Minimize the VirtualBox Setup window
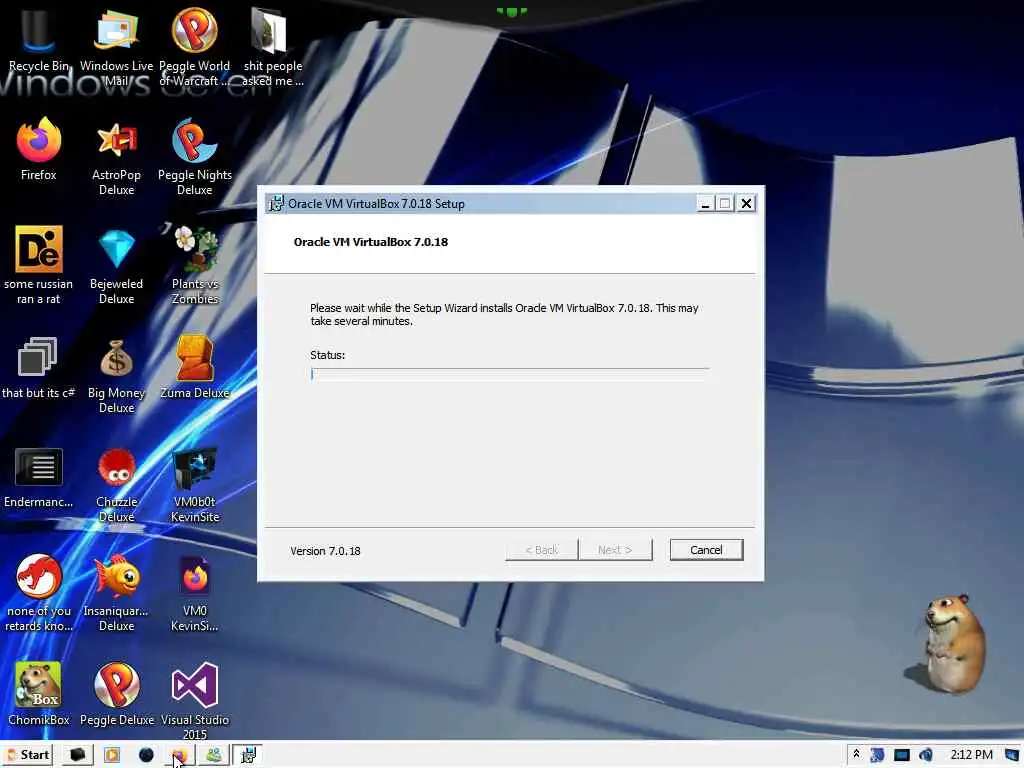 point(704,204)
